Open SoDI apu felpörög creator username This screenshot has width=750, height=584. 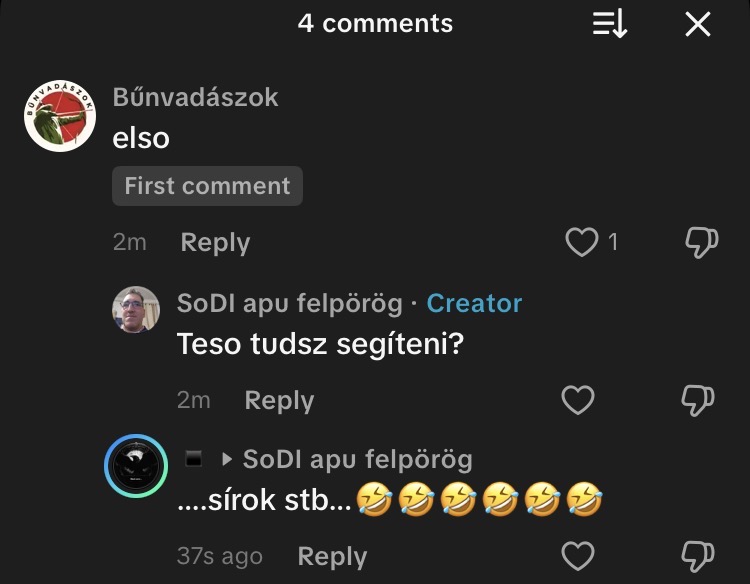tap(290, 303)
